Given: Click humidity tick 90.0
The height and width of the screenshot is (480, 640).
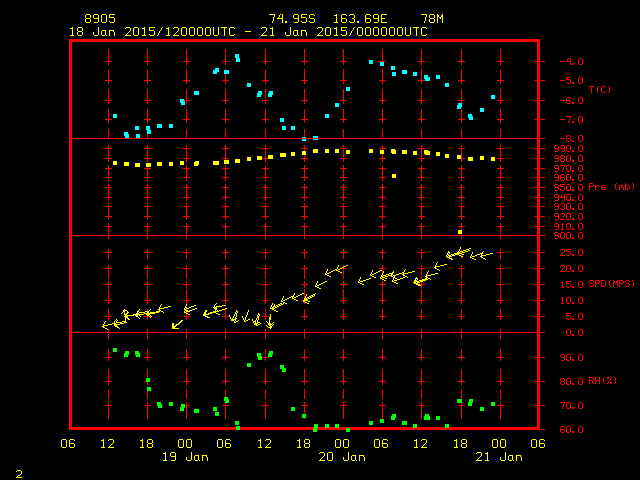Looking at the screenshot, I should pyautogui.click(x=571, y=358).
